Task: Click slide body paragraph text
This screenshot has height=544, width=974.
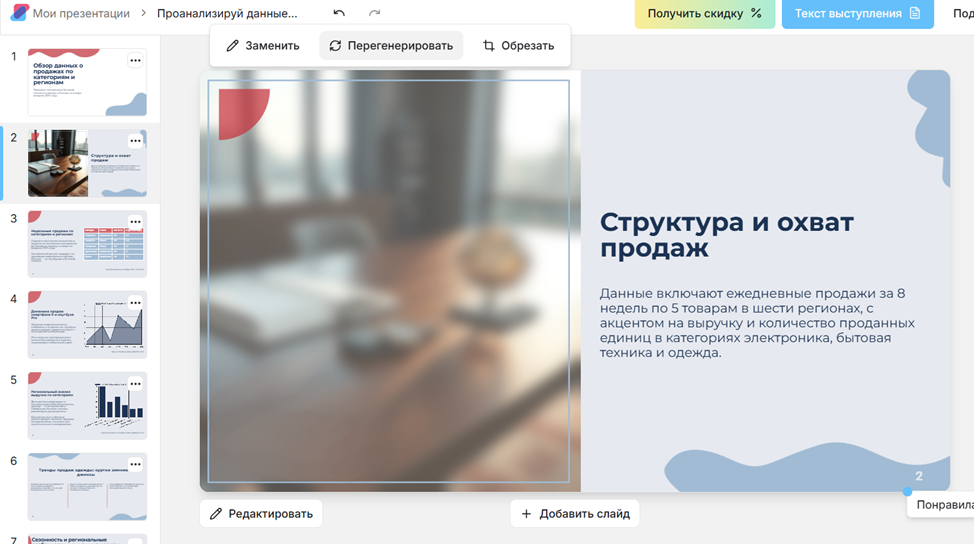Action: [757, 323]
